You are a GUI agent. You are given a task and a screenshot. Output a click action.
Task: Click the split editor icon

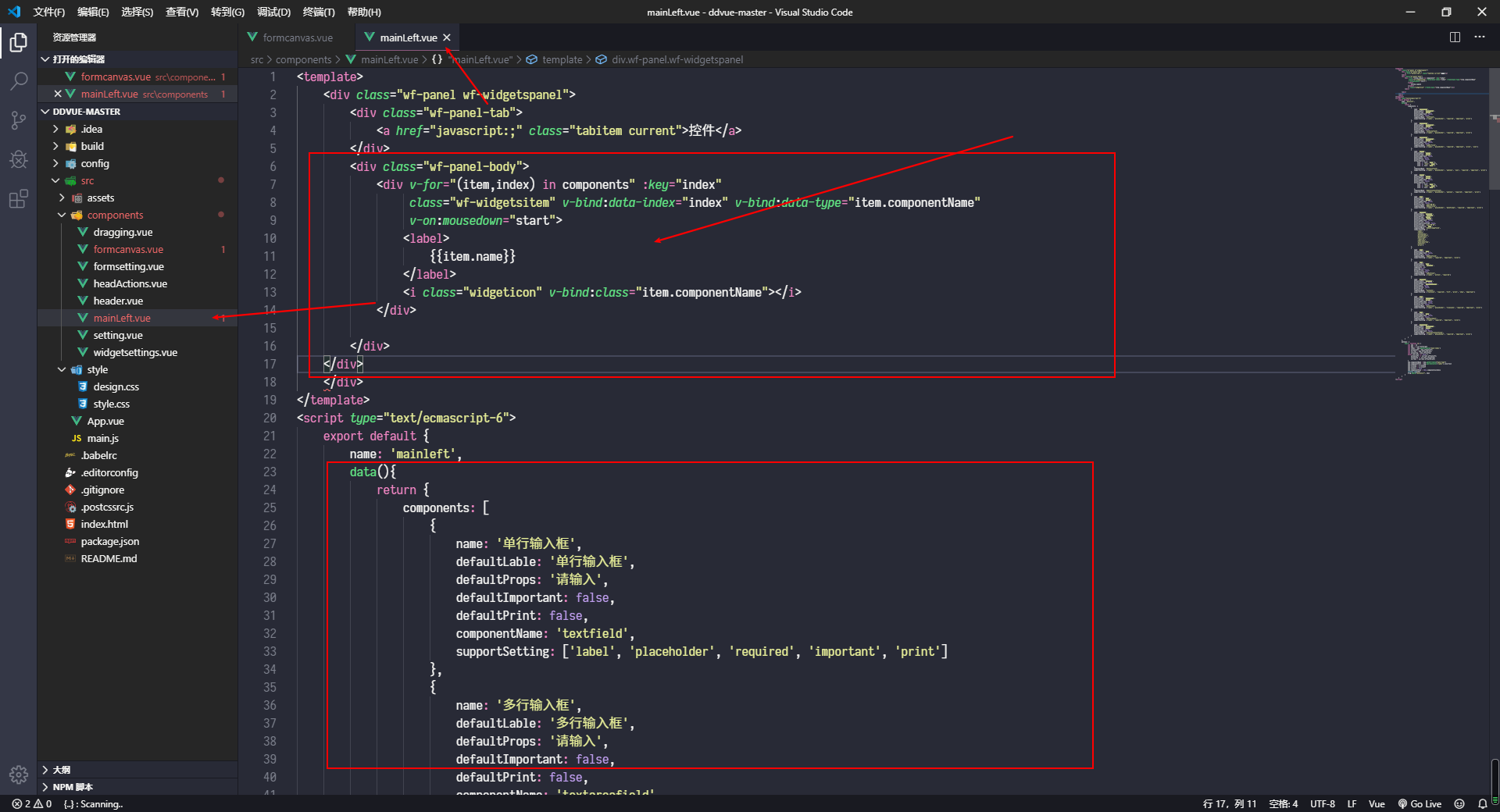point(1455,37)
